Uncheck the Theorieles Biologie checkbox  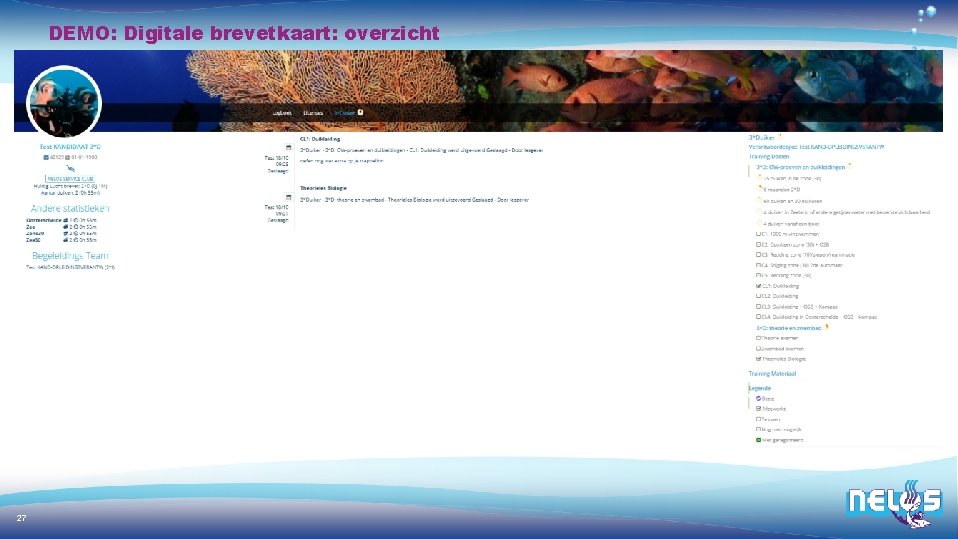coord(759,359)
